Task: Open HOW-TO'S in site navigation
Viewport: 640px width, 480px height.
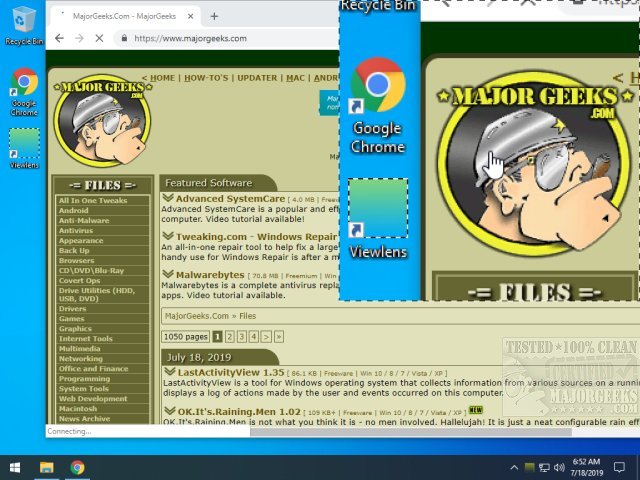Action: tap(206, 78)
